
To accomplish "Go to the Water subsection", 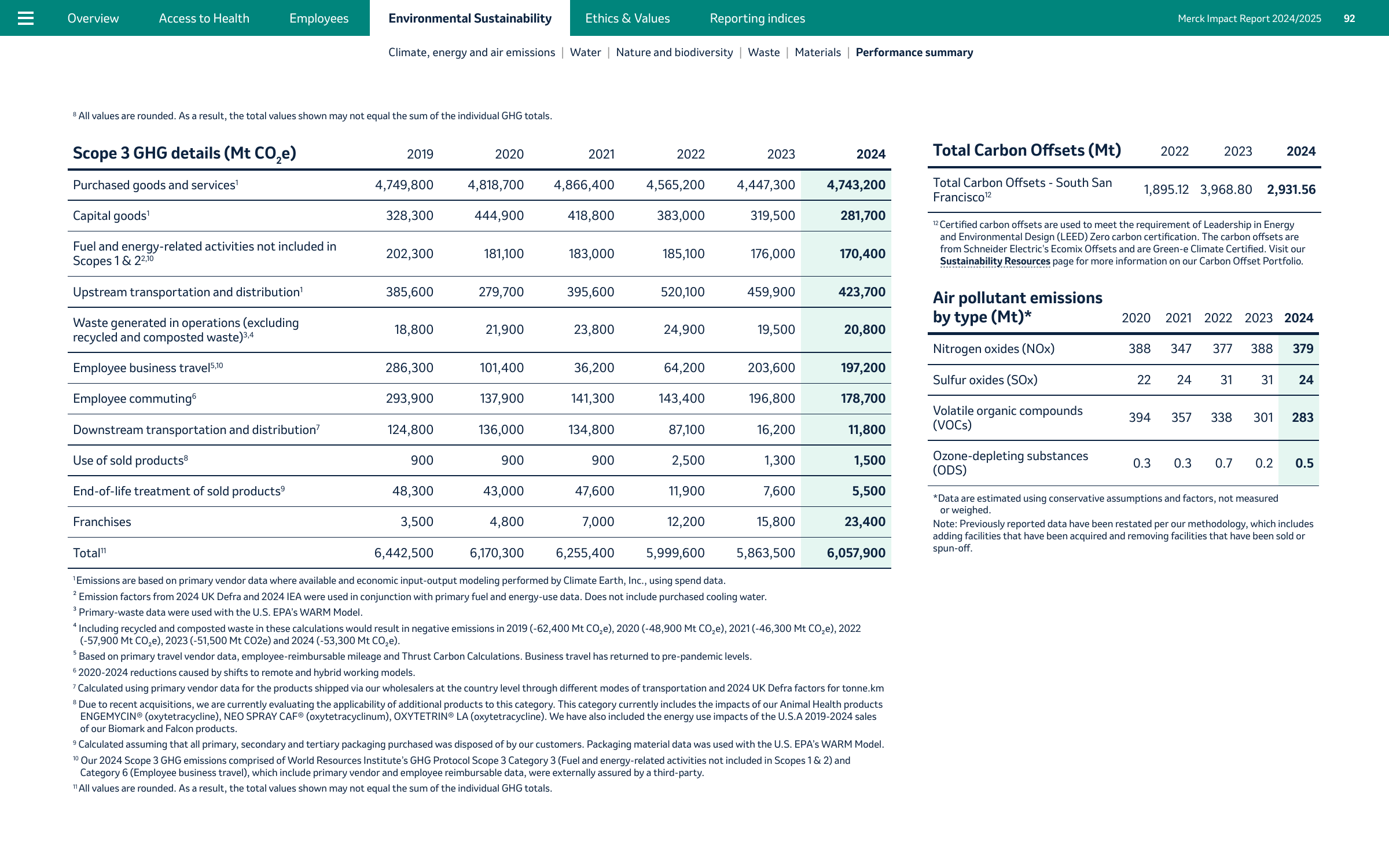I will [586, 52].
